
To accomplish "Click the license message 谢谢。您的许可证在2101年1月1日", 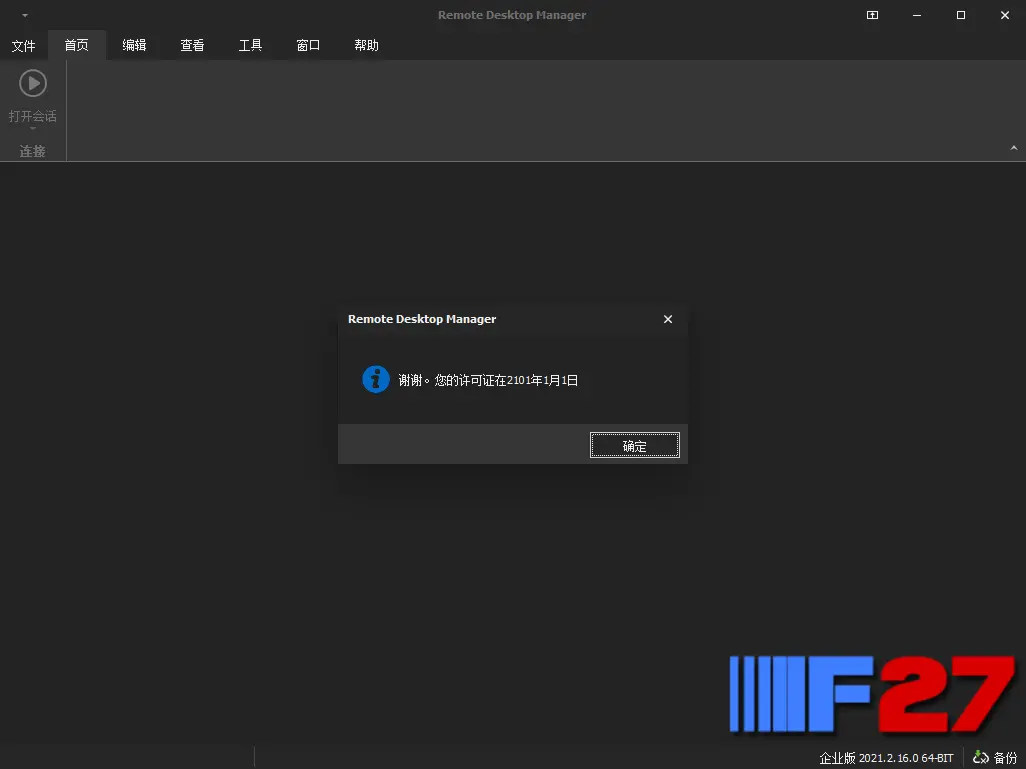I will 488,380.
